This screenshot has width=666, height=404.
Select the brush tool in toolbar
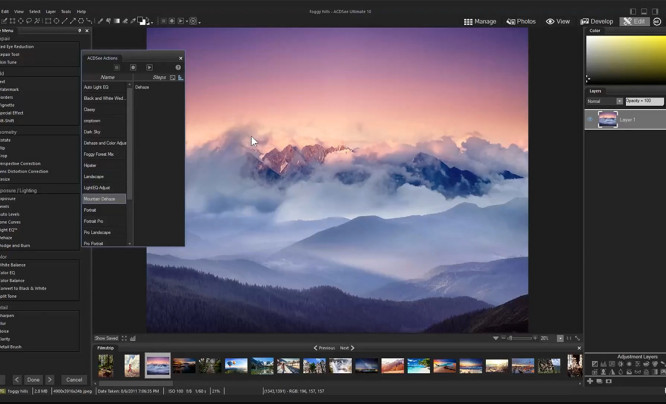coord(100,21)
